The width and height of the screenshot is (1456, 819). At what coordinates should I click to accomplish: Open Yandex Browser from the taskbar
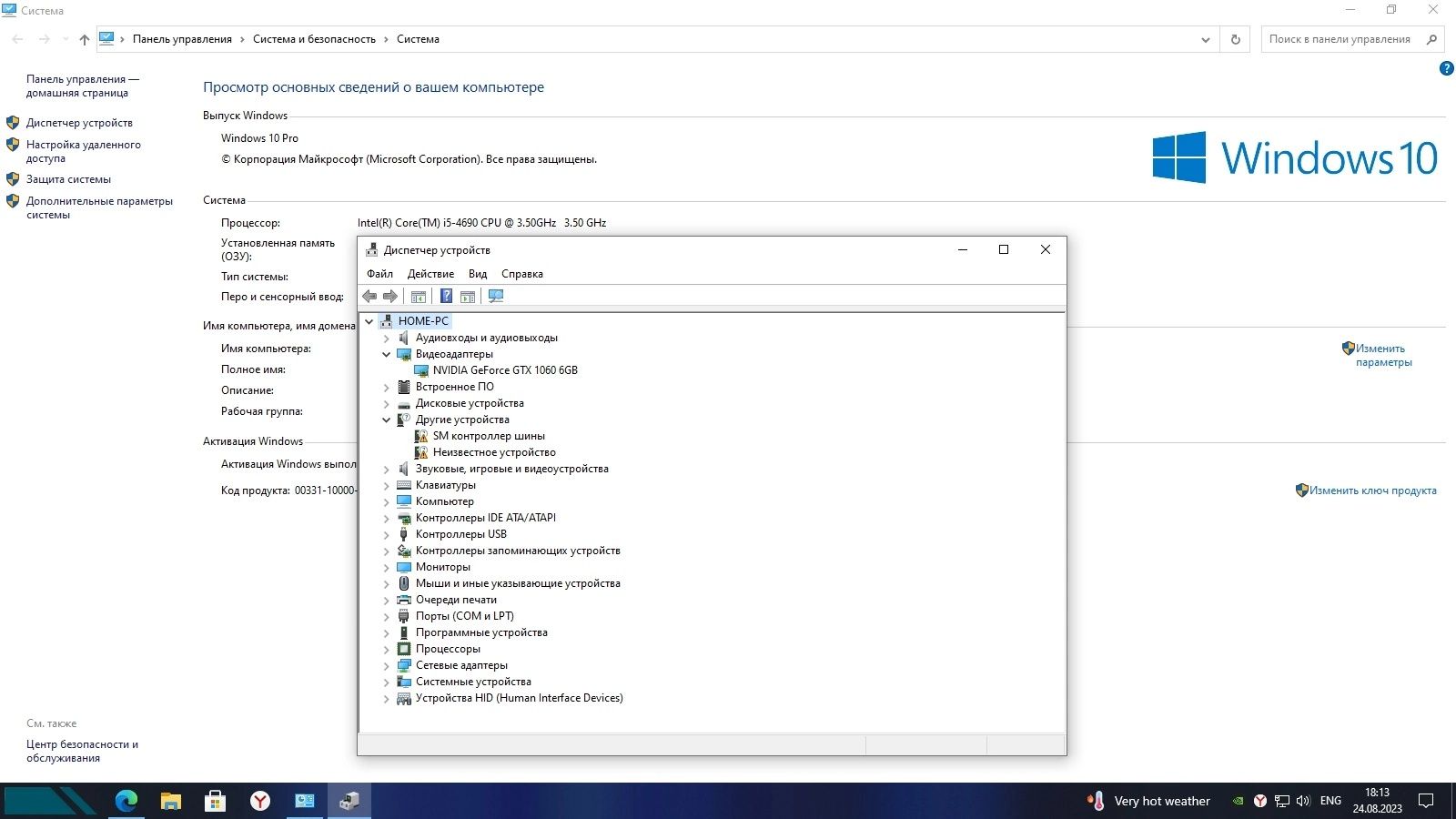[x=260, y=801]
